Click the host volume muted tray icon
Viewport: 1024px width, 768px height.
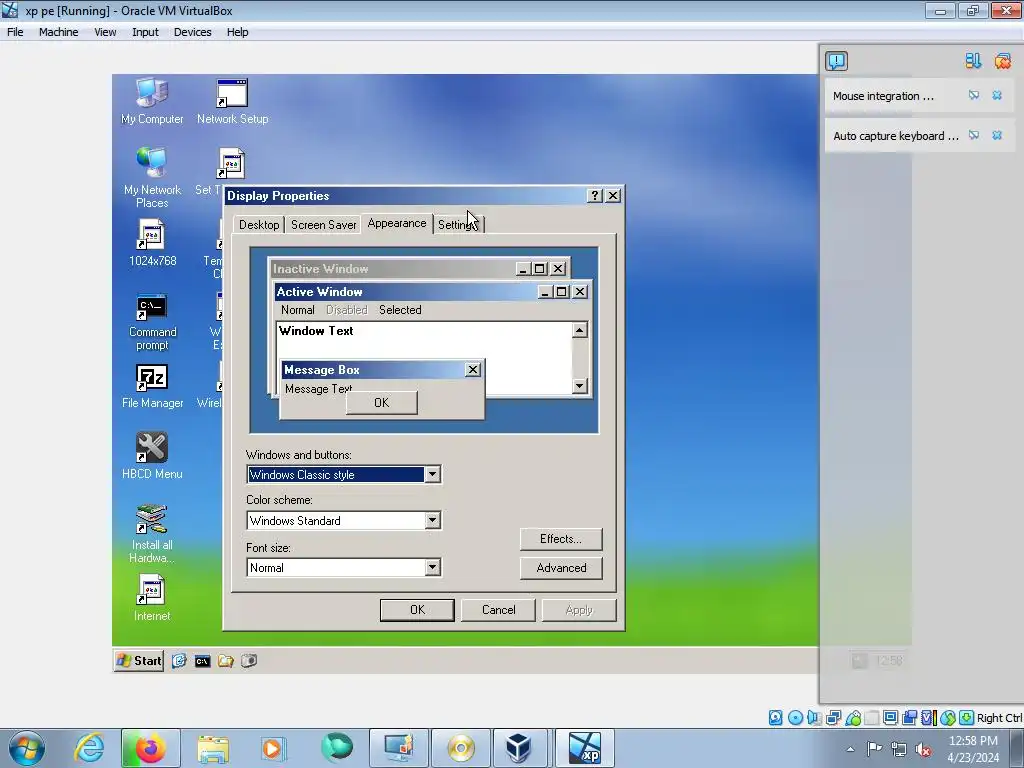coord(923,749)
